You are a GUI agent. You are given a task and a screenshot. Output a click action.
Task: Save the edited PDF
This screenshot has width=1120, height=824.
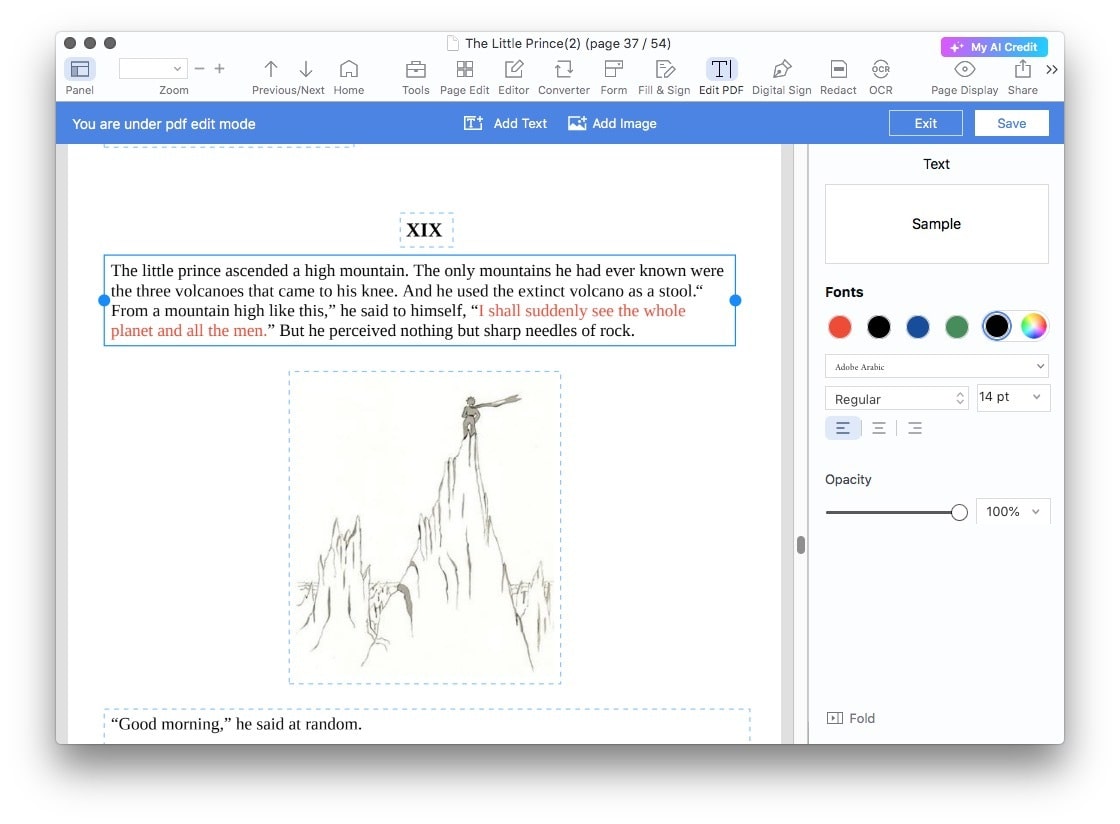(x=1011, y=124)
